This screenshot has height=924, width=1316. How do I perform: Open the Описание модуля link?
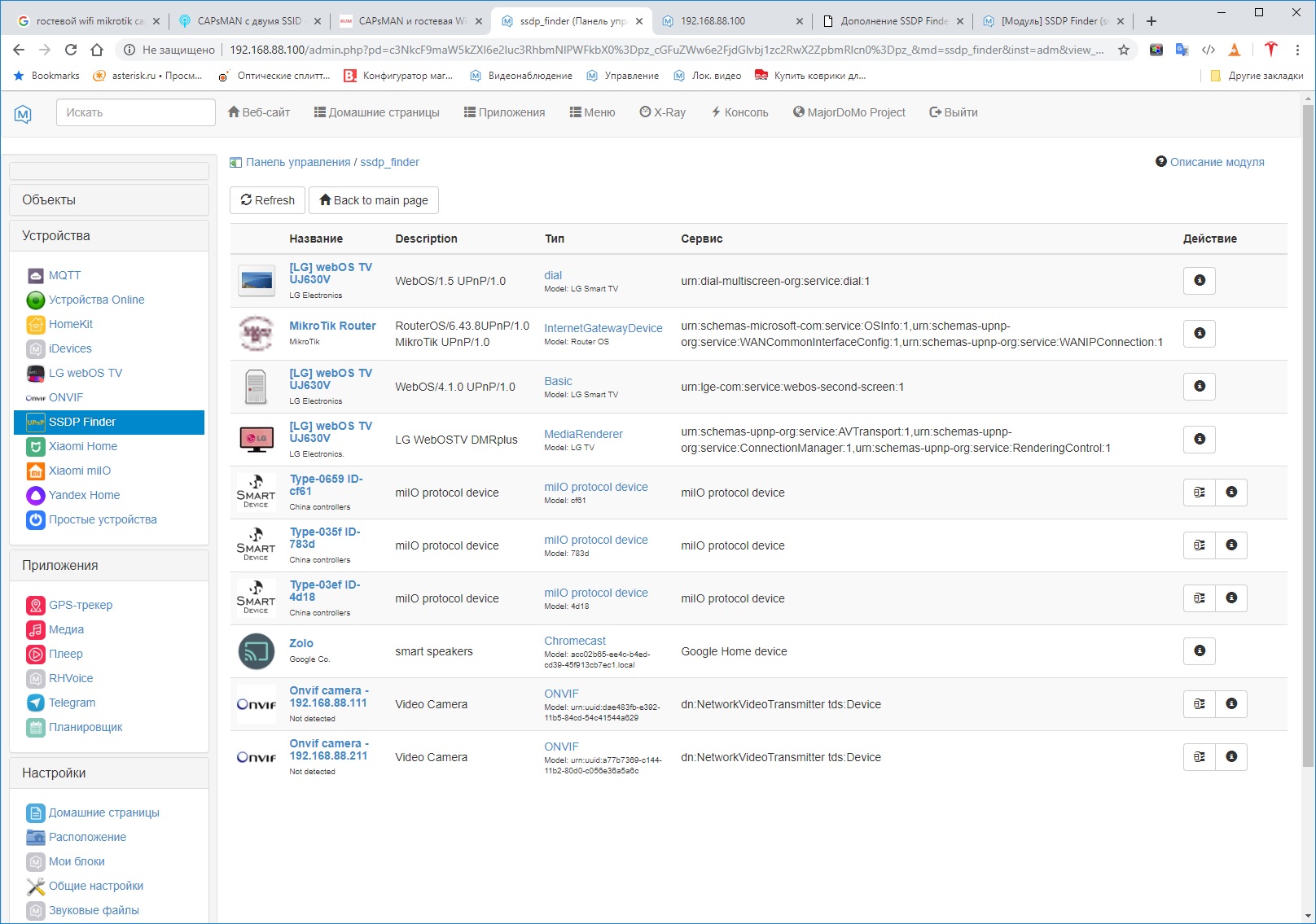tap(1216, 162)
